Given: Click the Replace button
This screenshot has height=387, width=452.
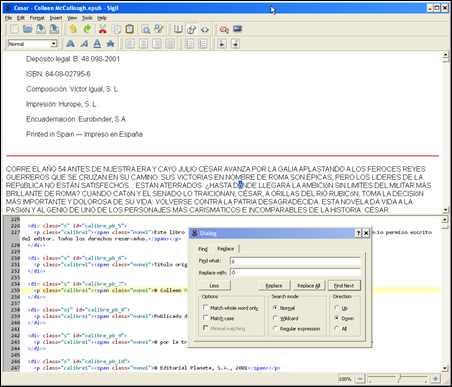Looking at the screenshot, I should click(x=274, y=286).
